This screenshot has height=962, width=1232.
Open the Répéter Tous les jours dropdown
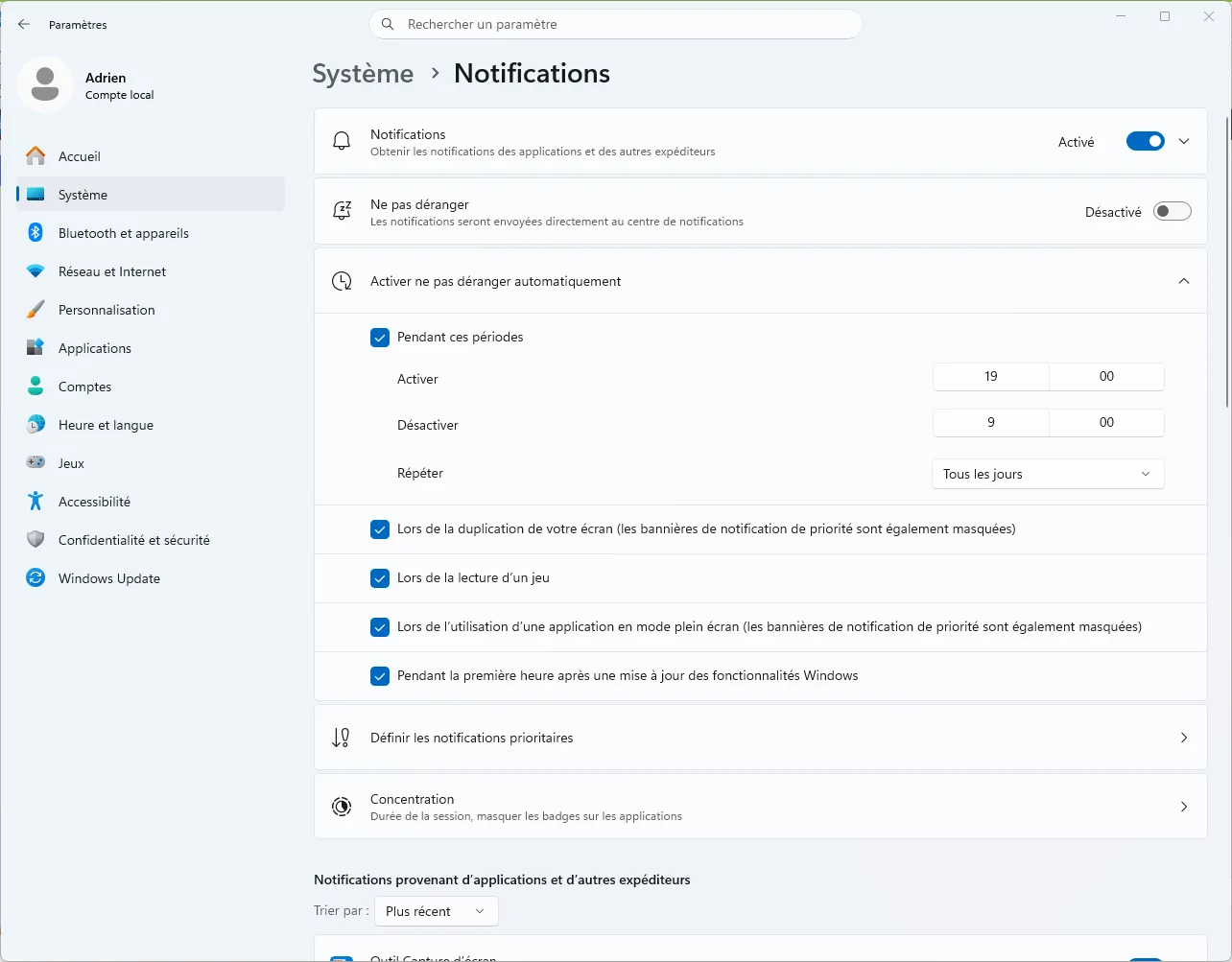pos(1048,474)
